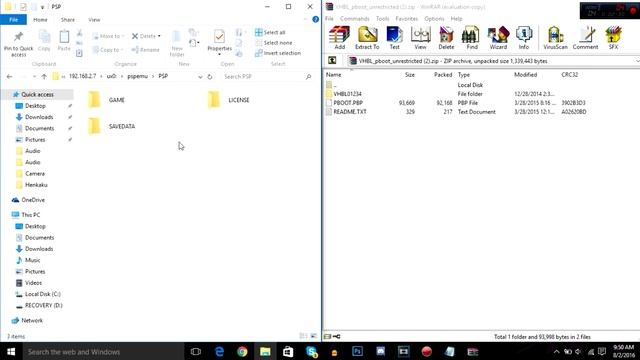The image size is (640, 360).
Task: Sort WinRAR list by Size column
Action: coord(409,75)
